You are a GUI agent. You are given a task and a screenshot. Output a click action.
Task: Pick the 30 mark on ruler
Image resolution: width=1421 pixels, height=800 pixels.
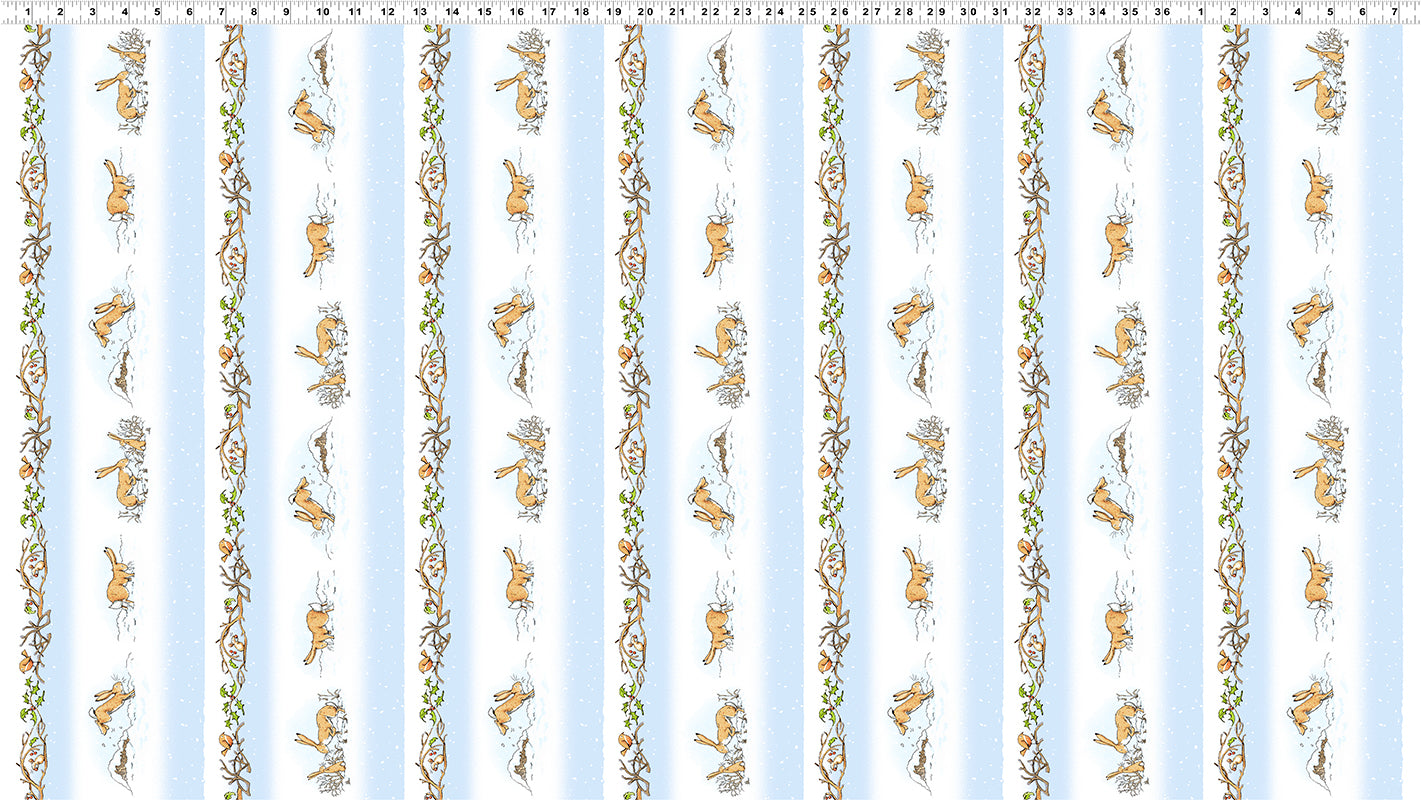click(x=968, y=12)
